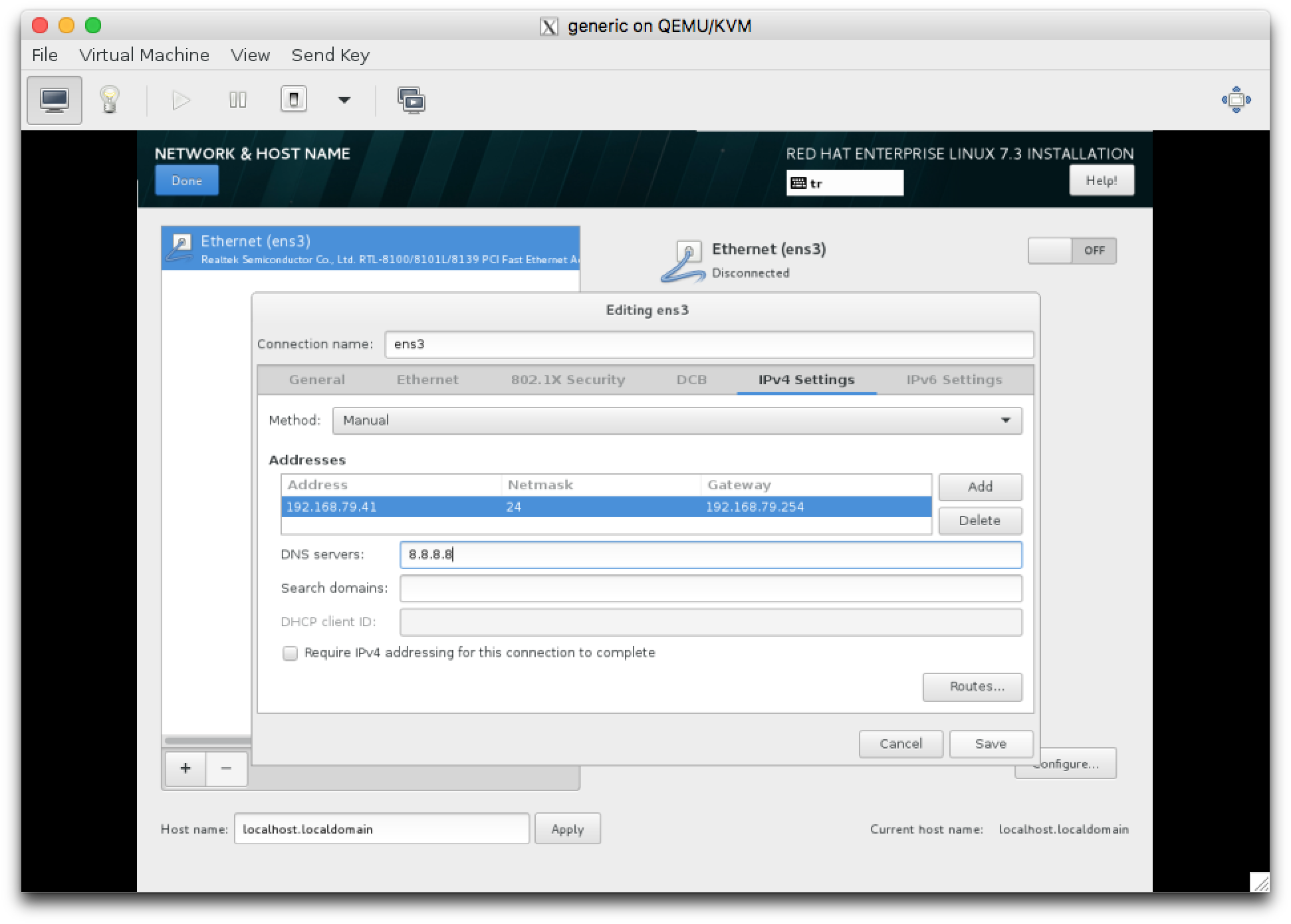Click the Ethernet ens3 cable icon in details
The height and width of the screenshot is (924, 1291).
click(683, 262)
